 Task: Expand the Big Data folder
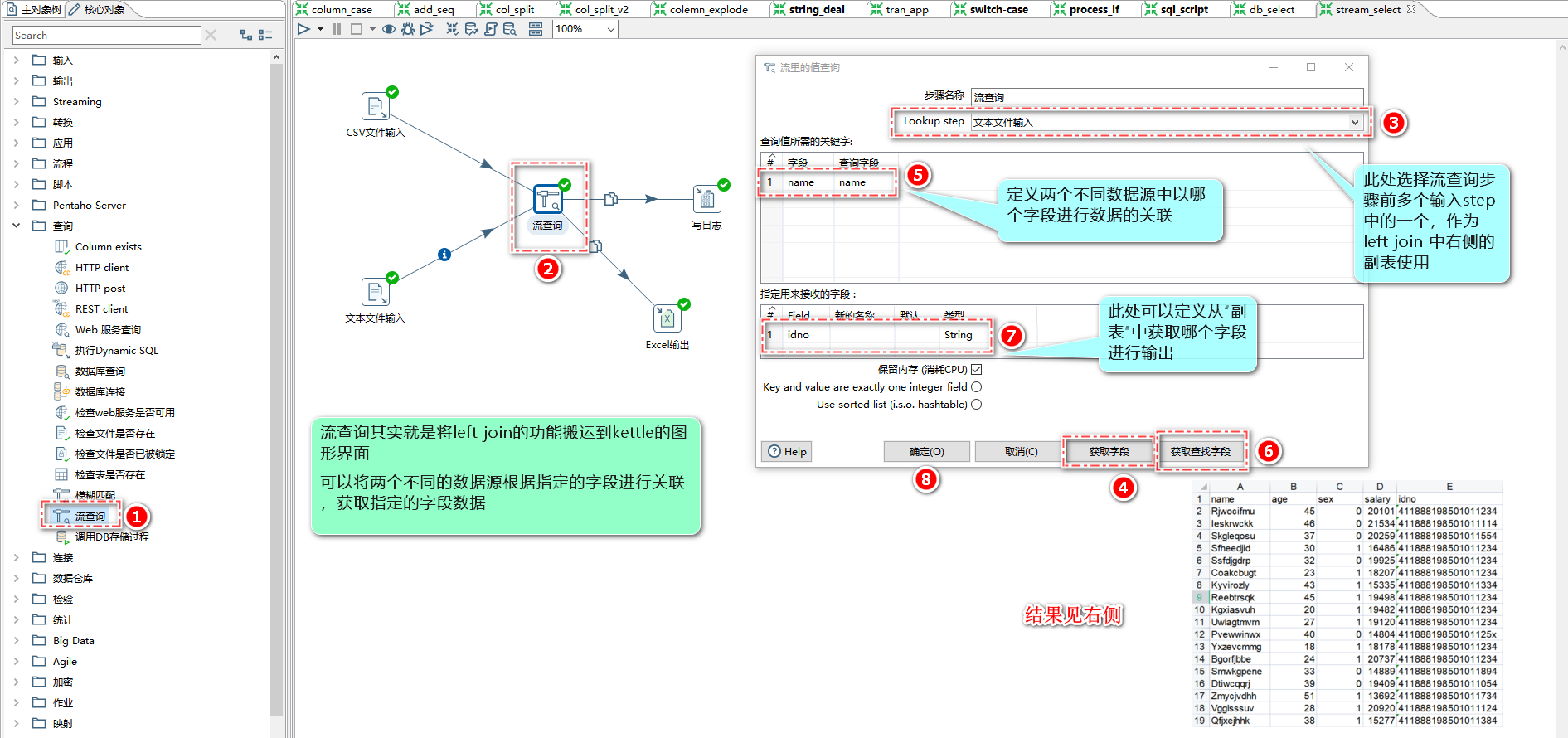[17, 640]
